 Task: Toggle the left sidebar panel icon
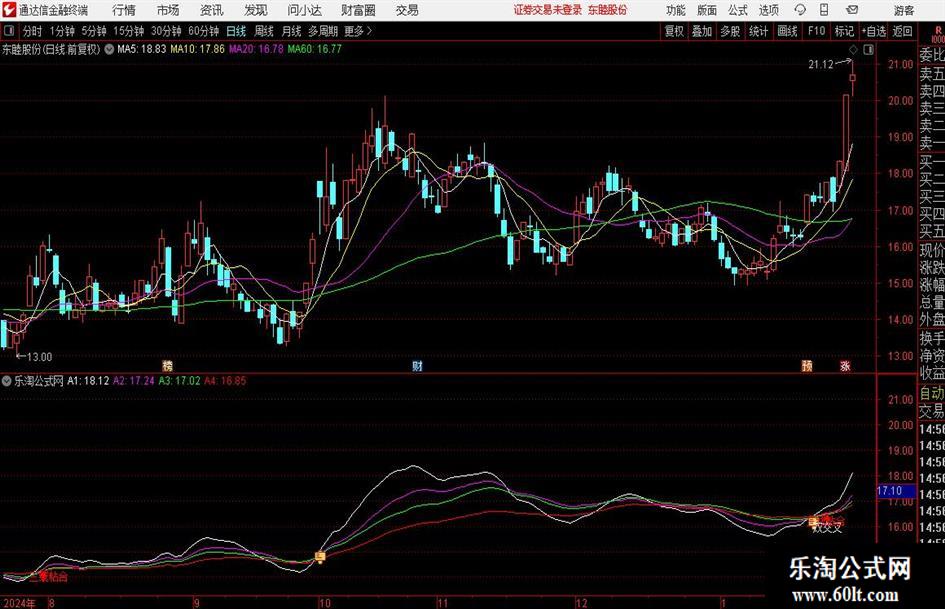coord(8,31)
